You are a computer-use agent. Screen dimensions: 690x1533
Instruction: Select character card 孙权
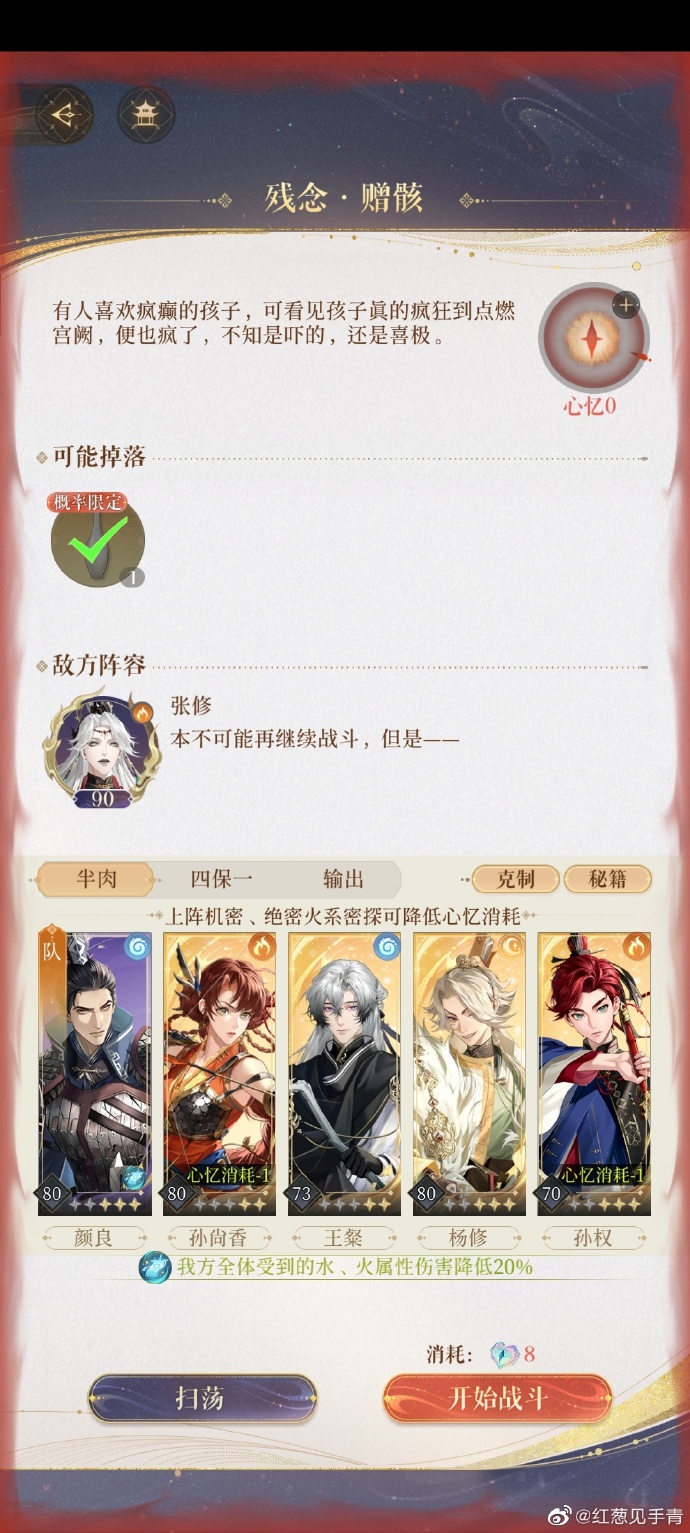coord(594,1074)
